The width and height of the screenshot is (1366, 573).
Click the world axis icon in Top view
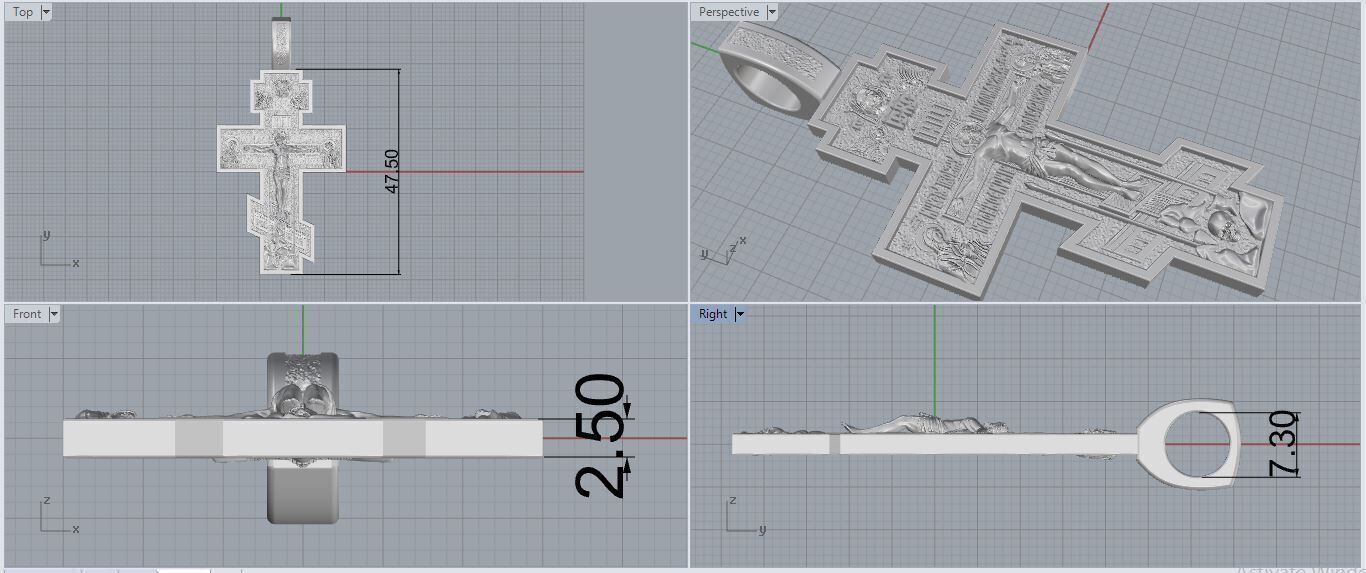[58, 250]
